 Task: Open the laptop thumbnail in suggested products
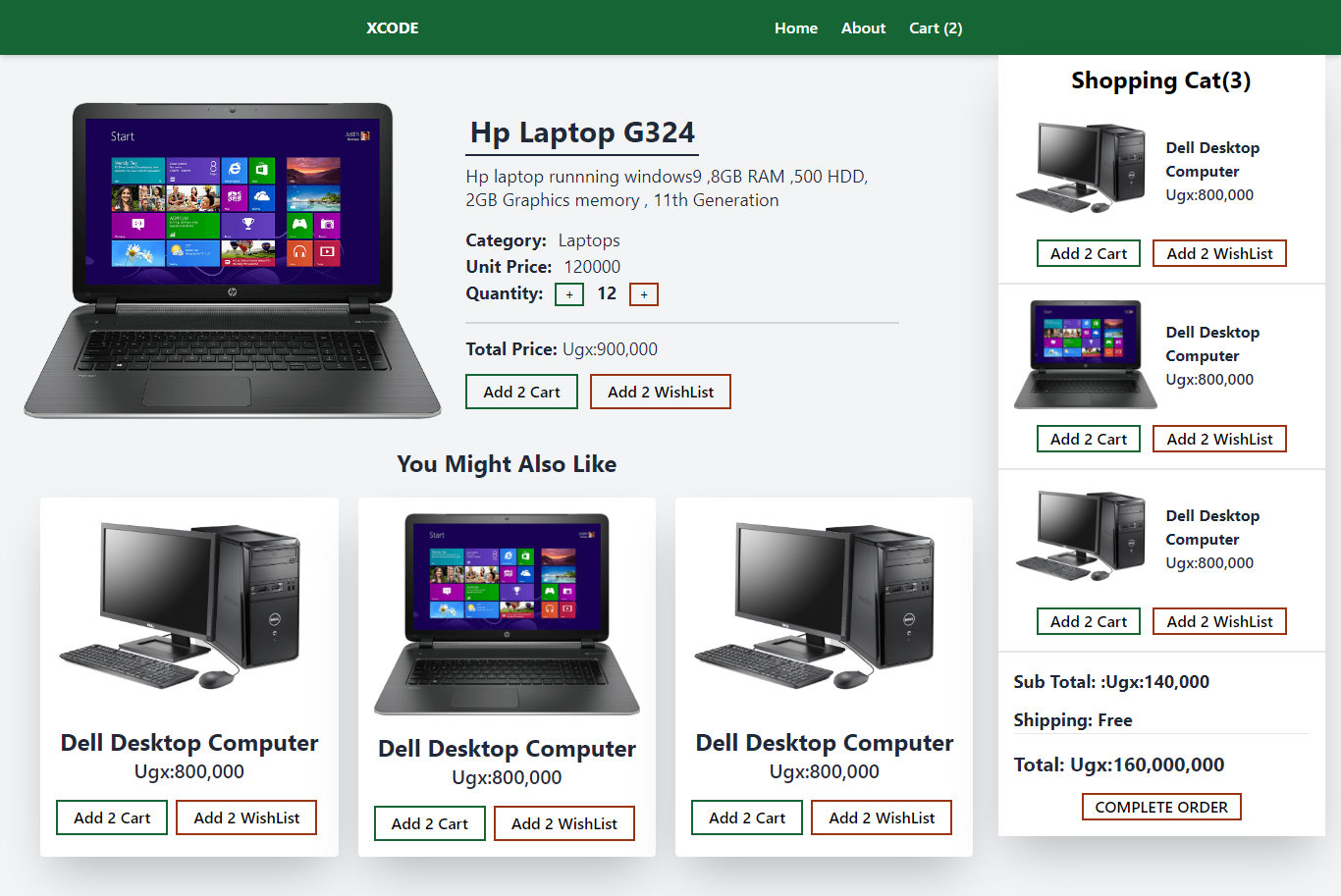click(x=507, y=613)
